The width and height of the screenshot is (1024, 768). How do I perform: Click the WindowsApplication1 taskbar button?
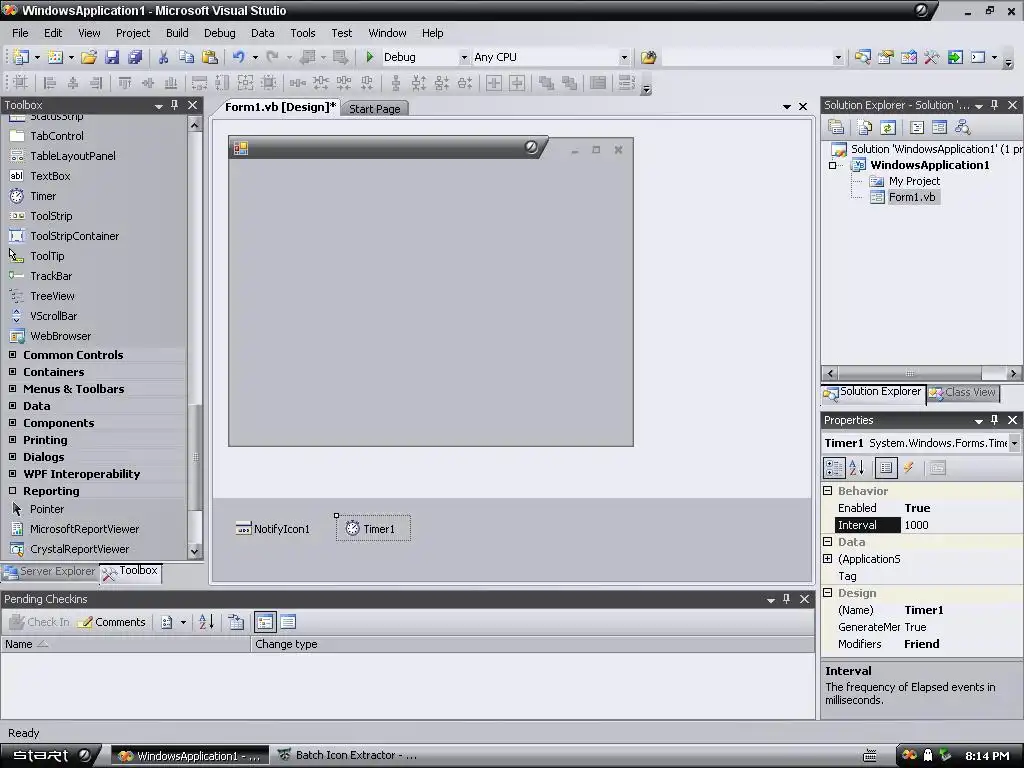(189, 756)
